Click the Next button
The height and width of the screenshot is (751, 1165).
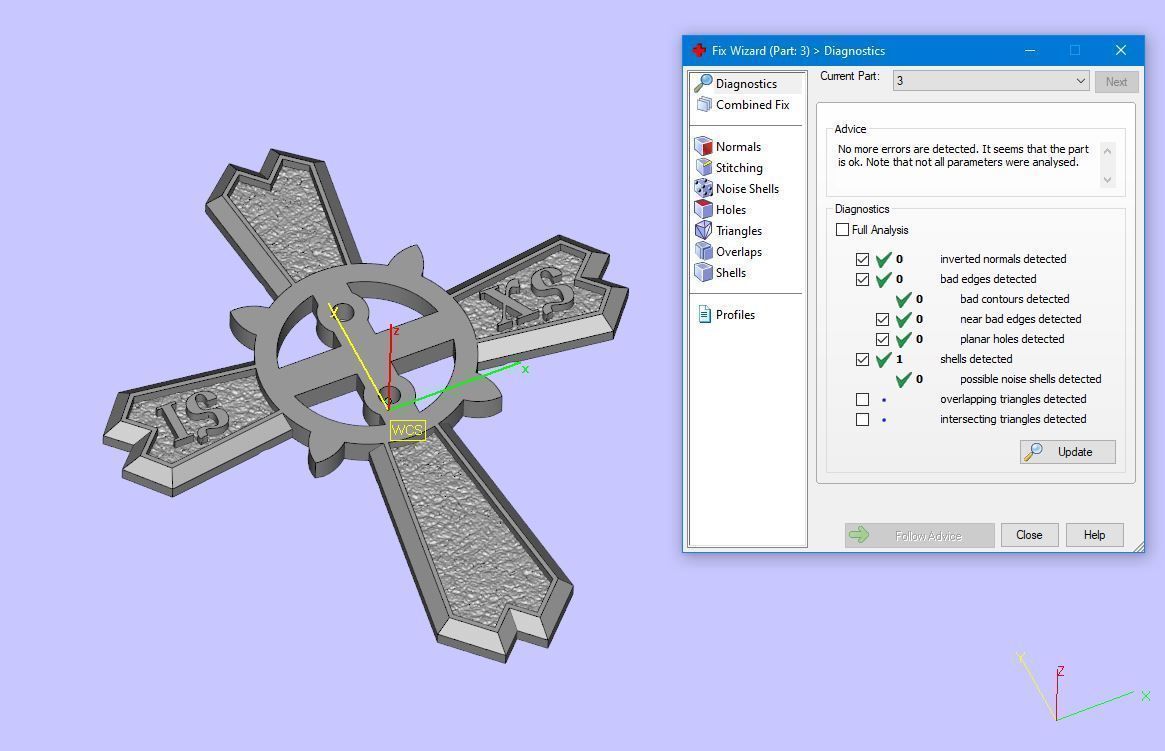pos(1116,82)
